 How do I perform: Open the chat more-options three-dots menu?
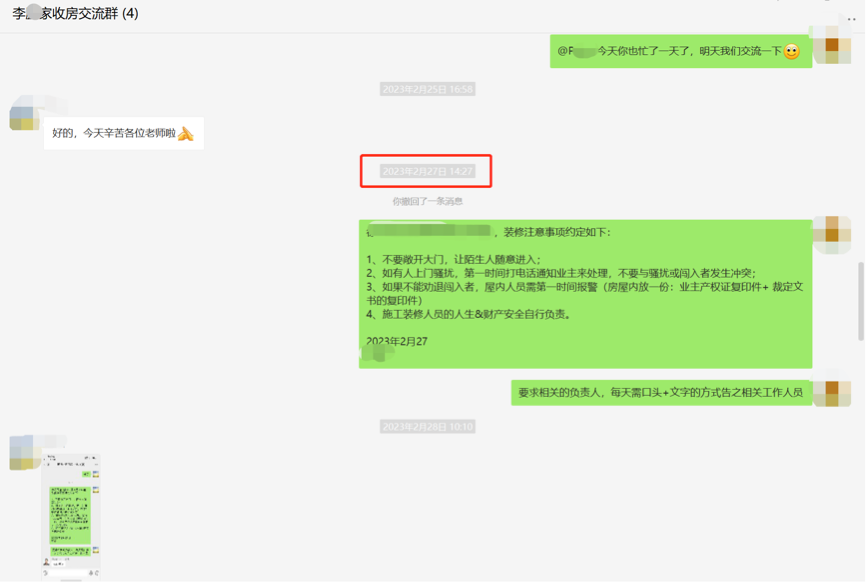click(851, 17)
